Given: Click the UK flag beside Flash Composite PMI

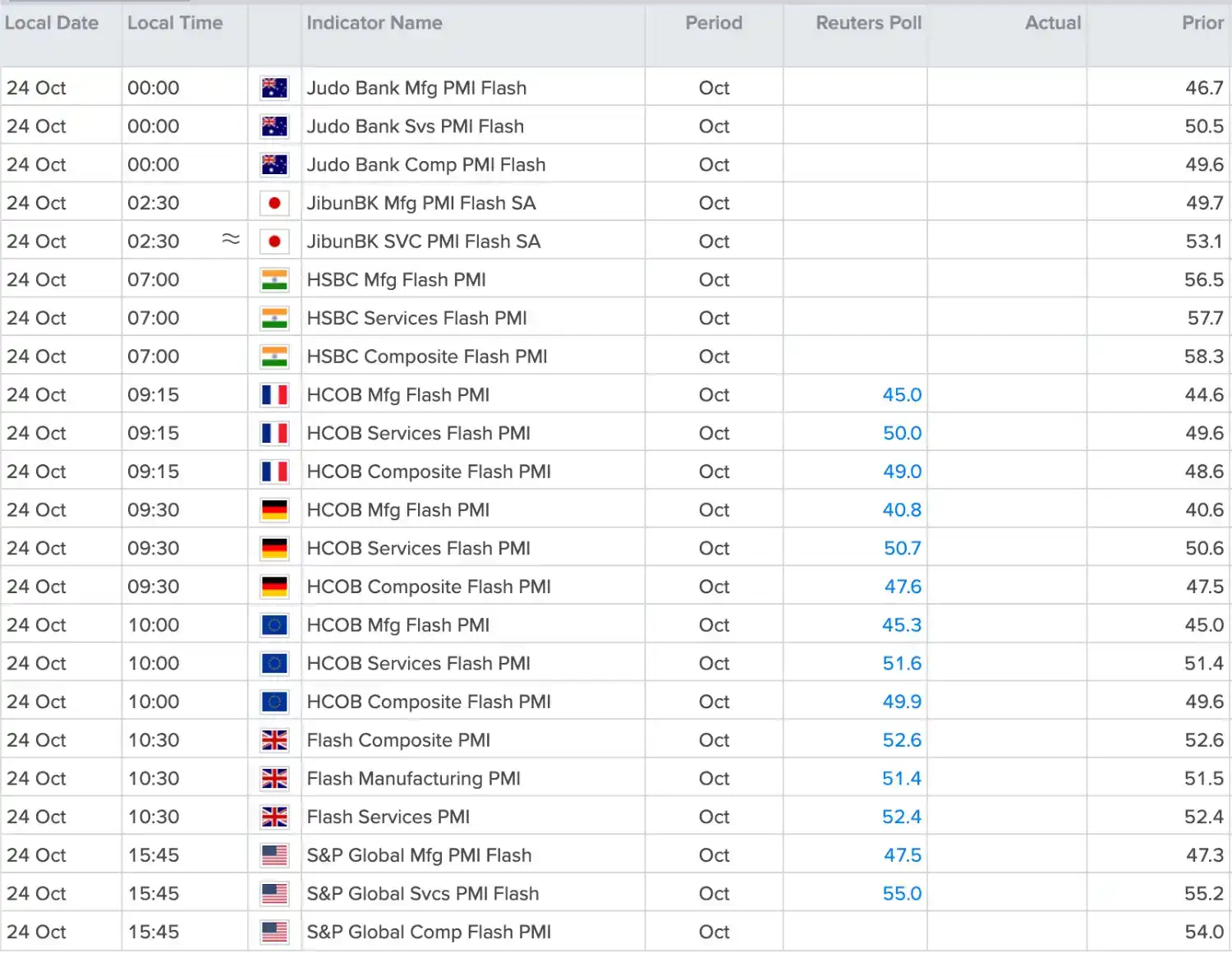Looking at the screenshot, I should click(274, 740).
